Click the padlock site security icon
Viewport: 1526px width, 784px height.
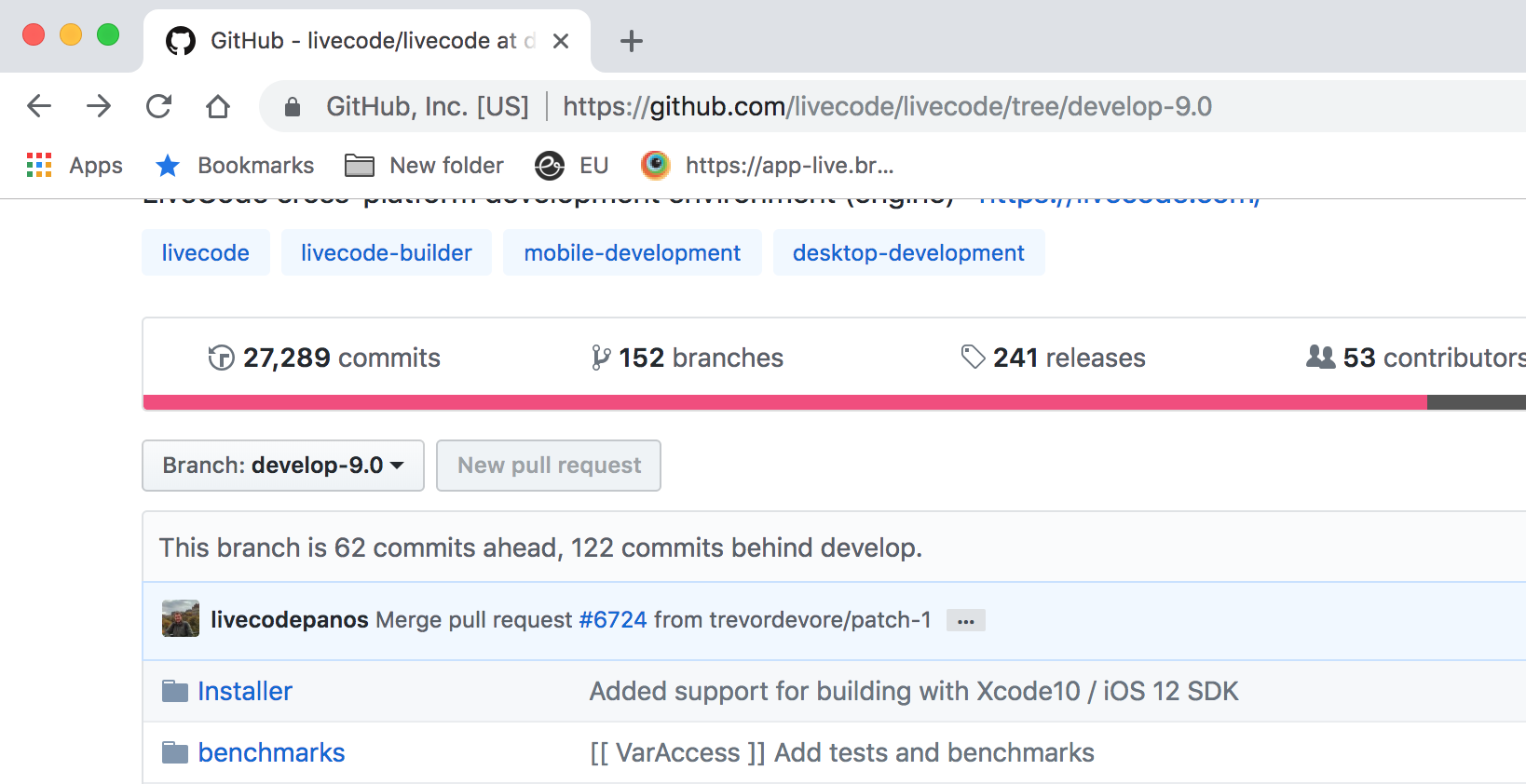293,107
